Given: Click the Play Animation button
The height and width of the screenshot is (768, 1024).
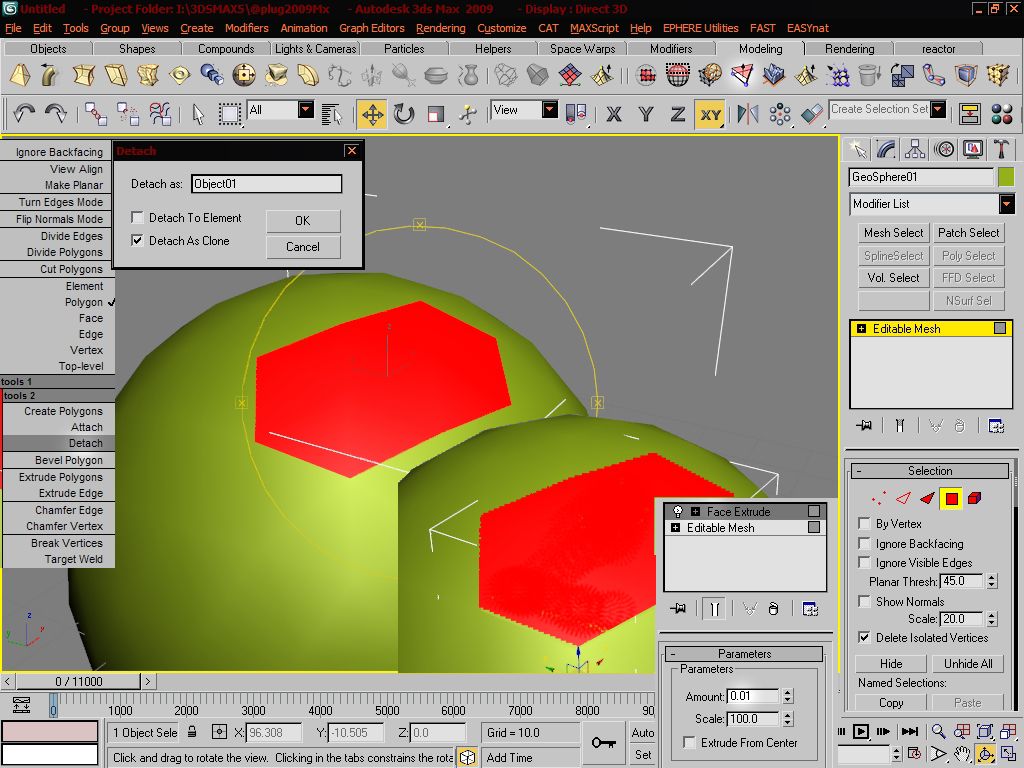Looking at the screenshot, I should 860,731.
